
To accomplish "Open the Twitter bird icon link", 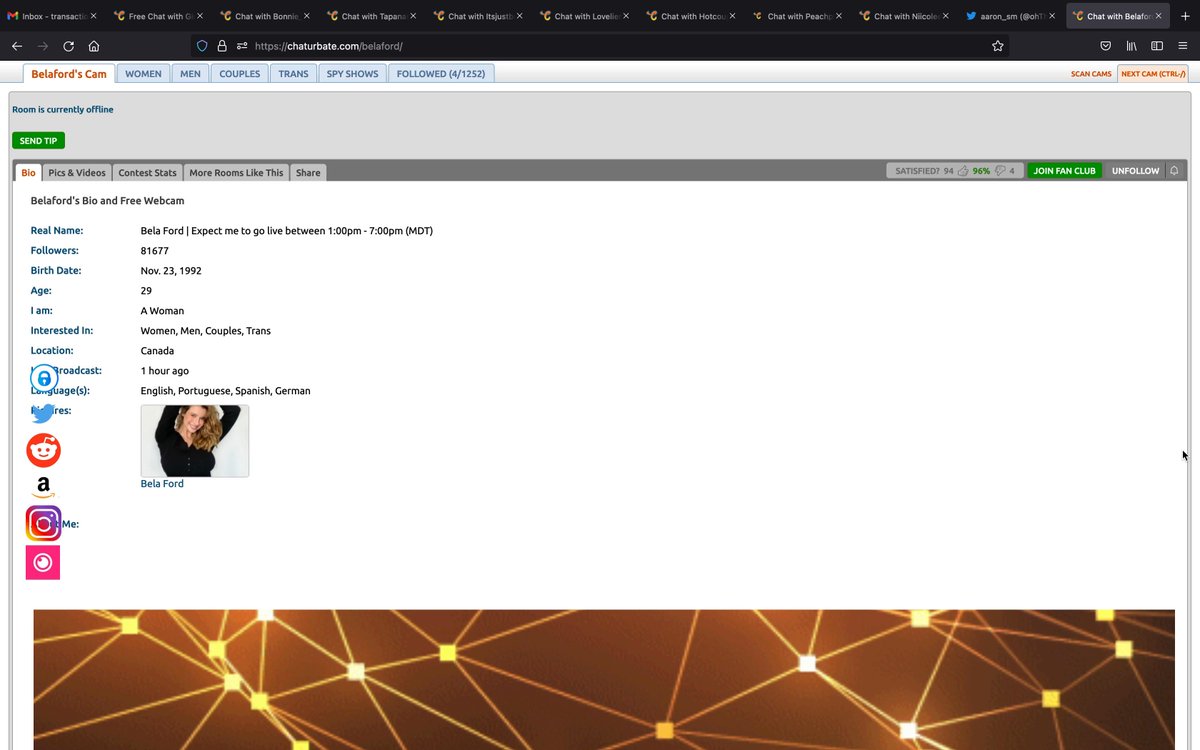I will click(x=43, y=413).
